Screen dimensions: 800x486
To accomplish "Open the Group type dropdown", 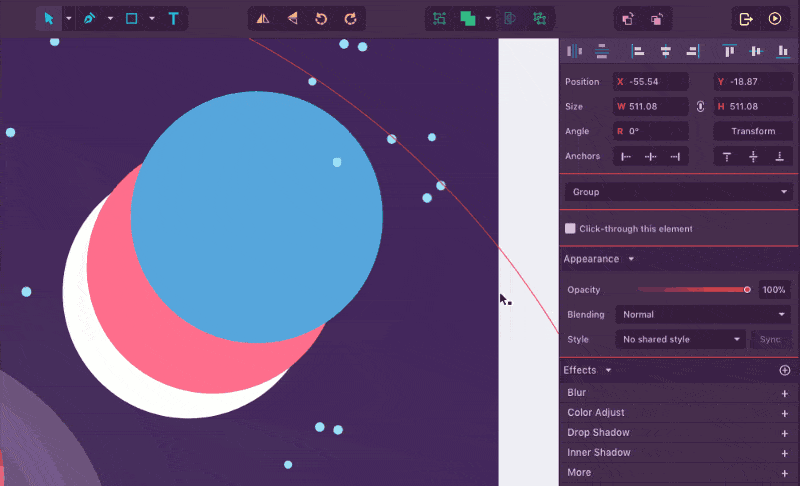I will pos(678,191).
